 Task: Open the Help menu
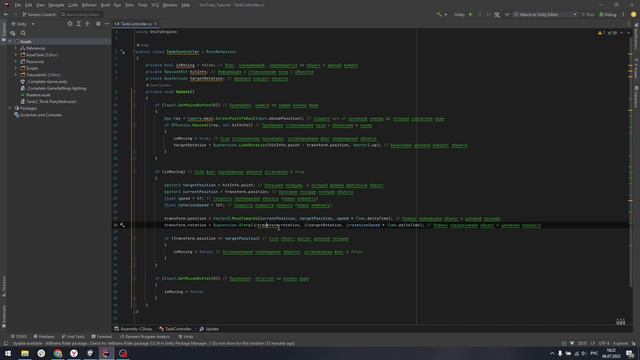click(x=186, y=5)
